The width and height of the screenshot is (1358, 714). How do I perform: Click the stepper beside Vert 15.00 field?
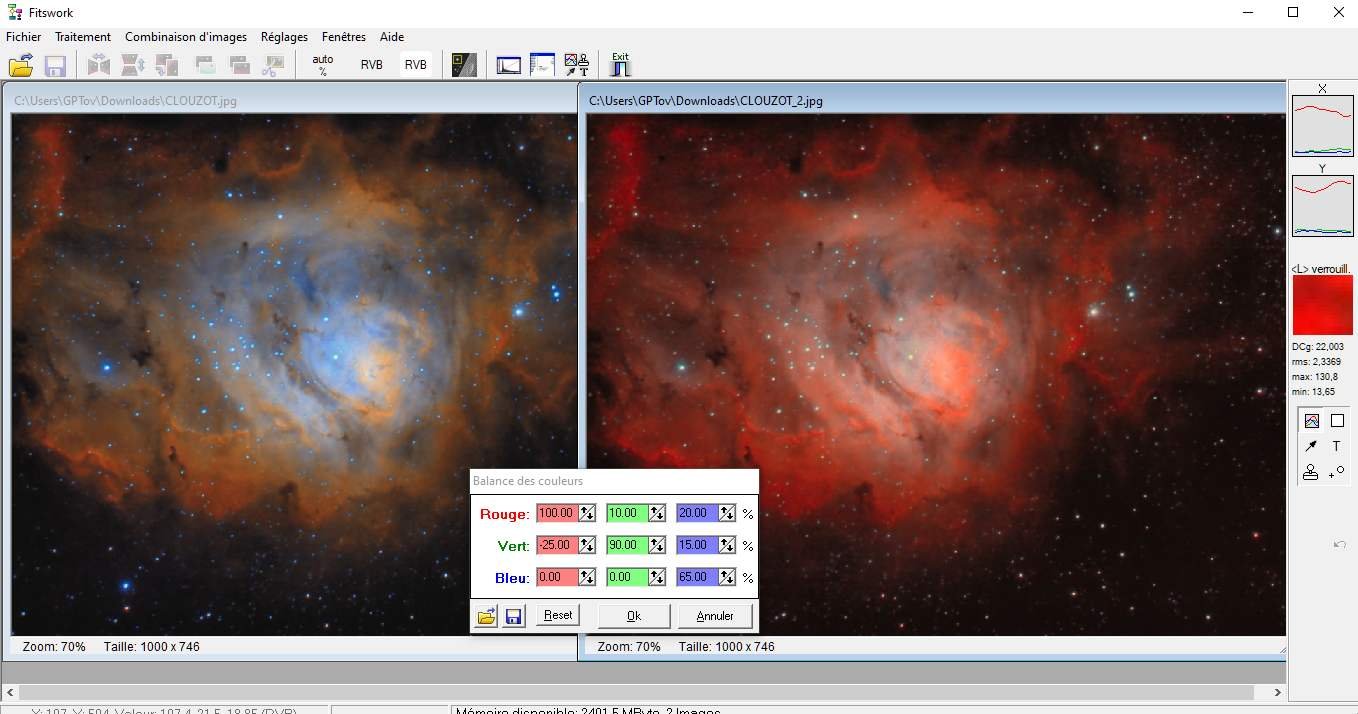click(x=727, y=545)
